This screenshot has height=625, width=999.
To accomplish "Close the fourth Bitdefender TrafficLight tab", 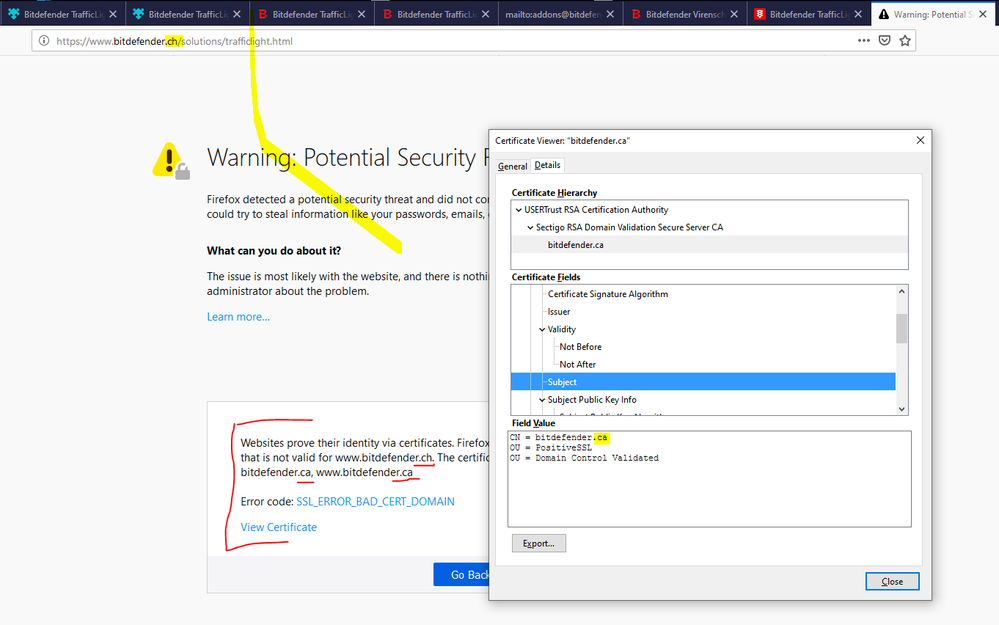I will tap(485, 14).
